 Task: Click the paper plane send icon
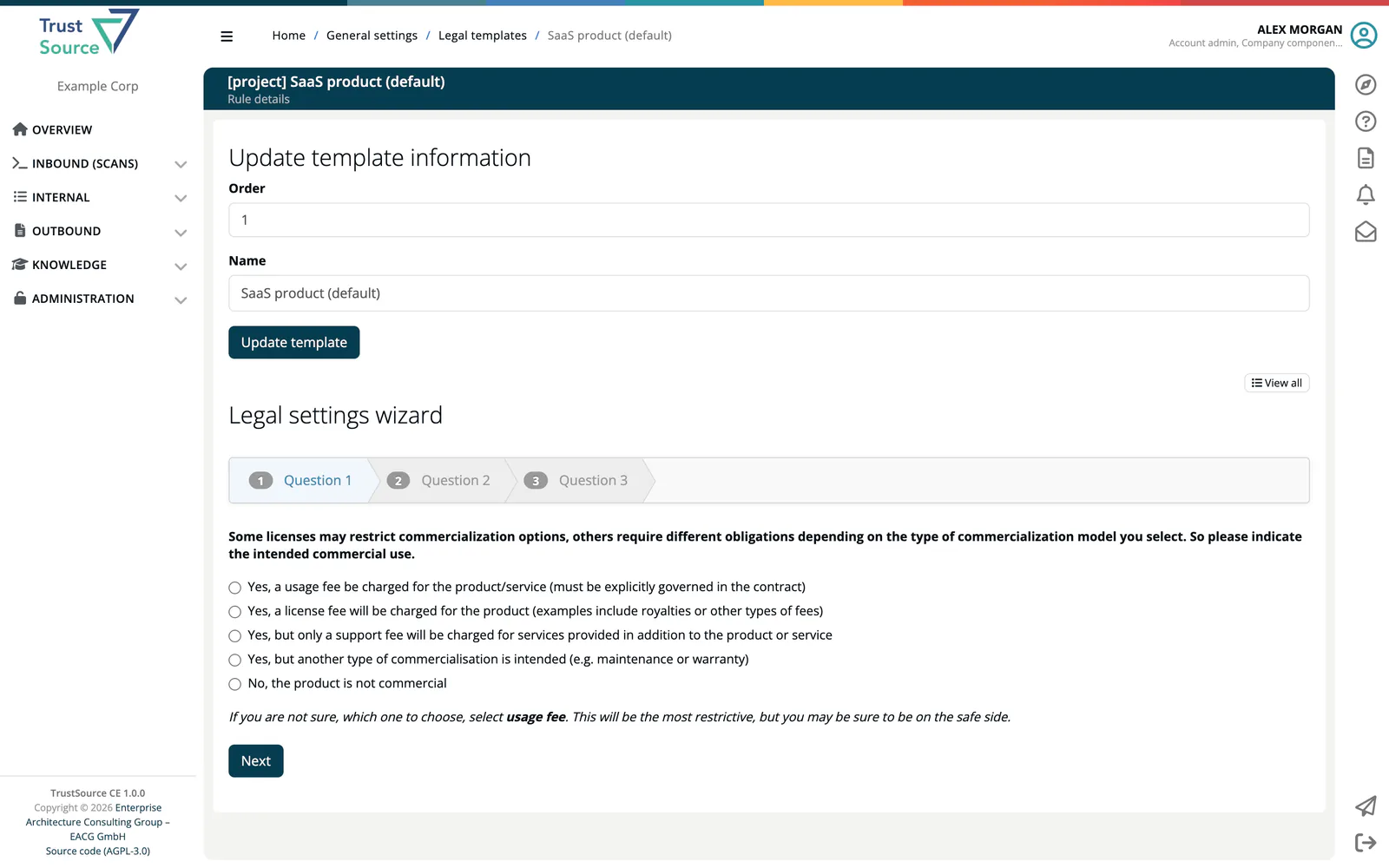[1366, 806]
